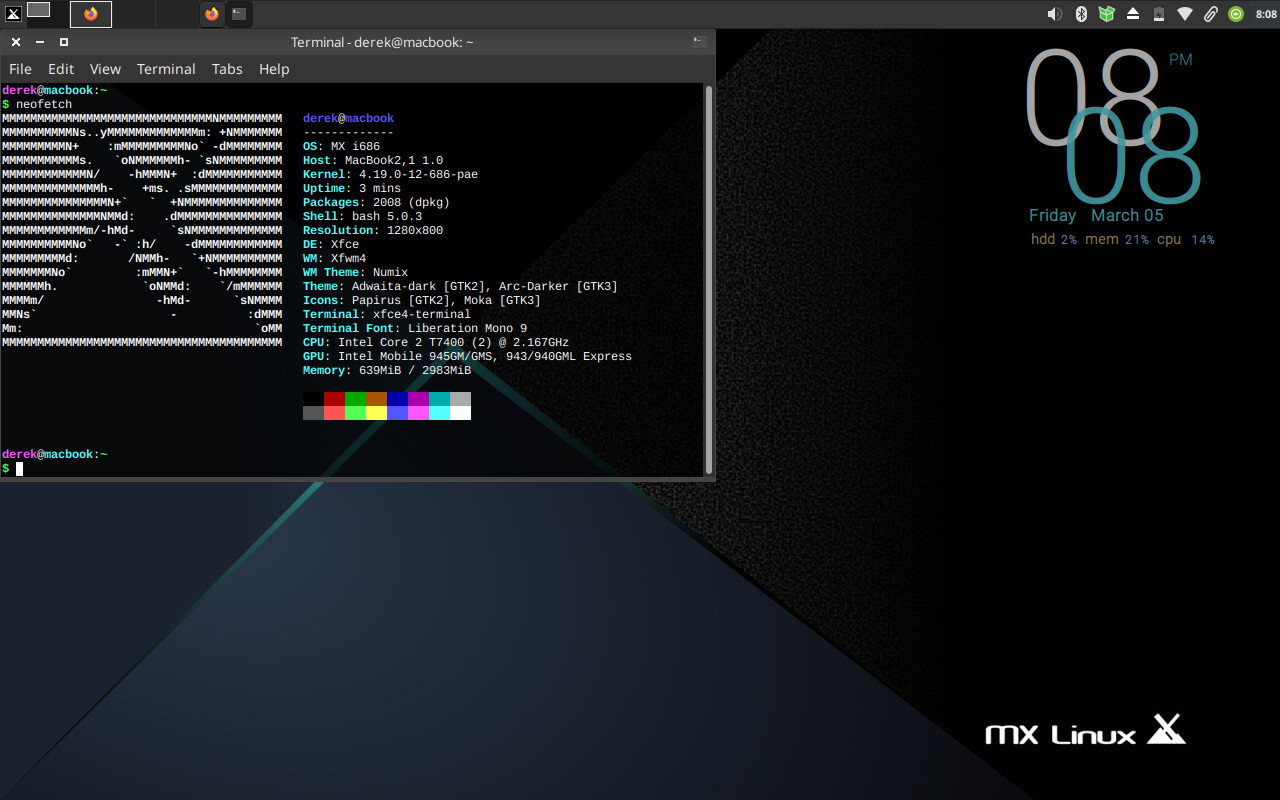Click the 'cpu 14%' desktop widget reading

(1186, 240)
